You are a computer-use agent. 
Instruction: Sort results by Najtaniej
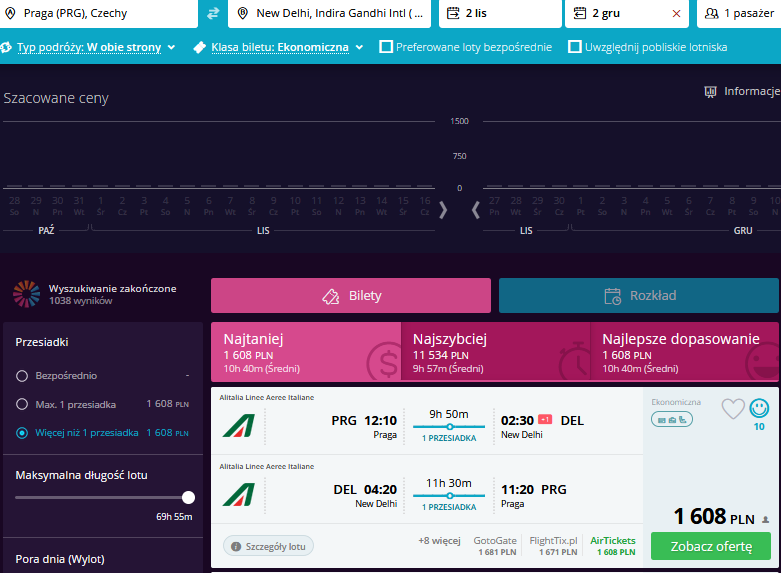tap(306, 352)
